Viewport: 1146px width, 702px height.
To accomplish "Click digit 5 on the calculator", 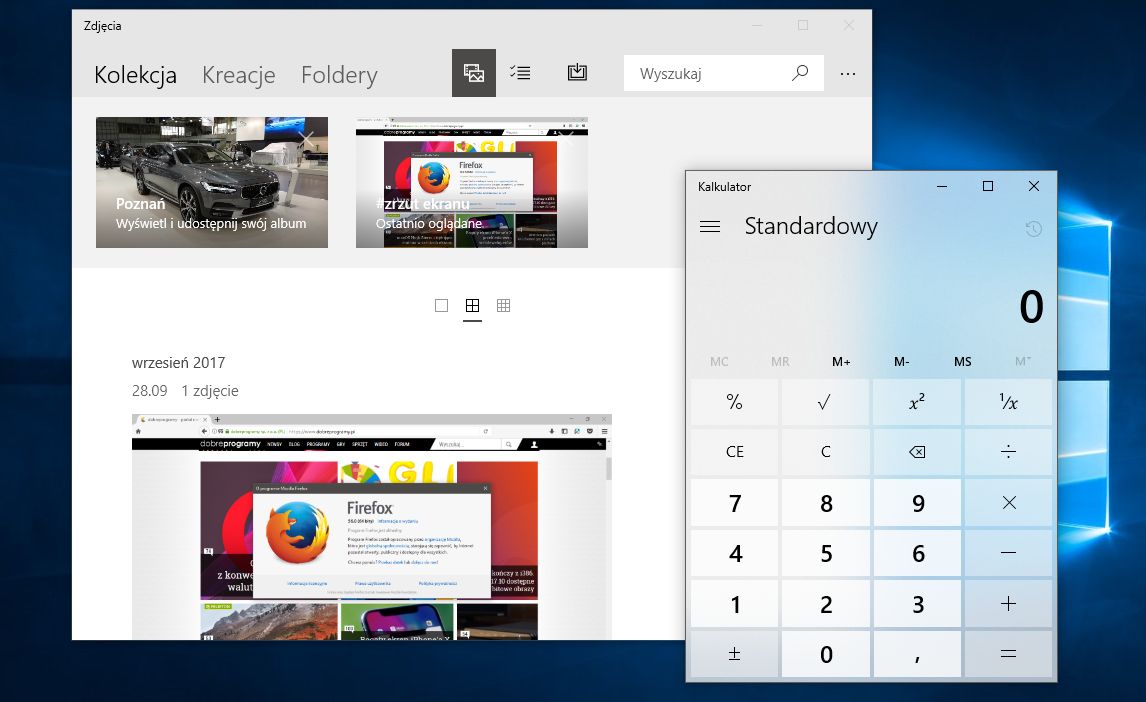I will [x=825, y=553].
